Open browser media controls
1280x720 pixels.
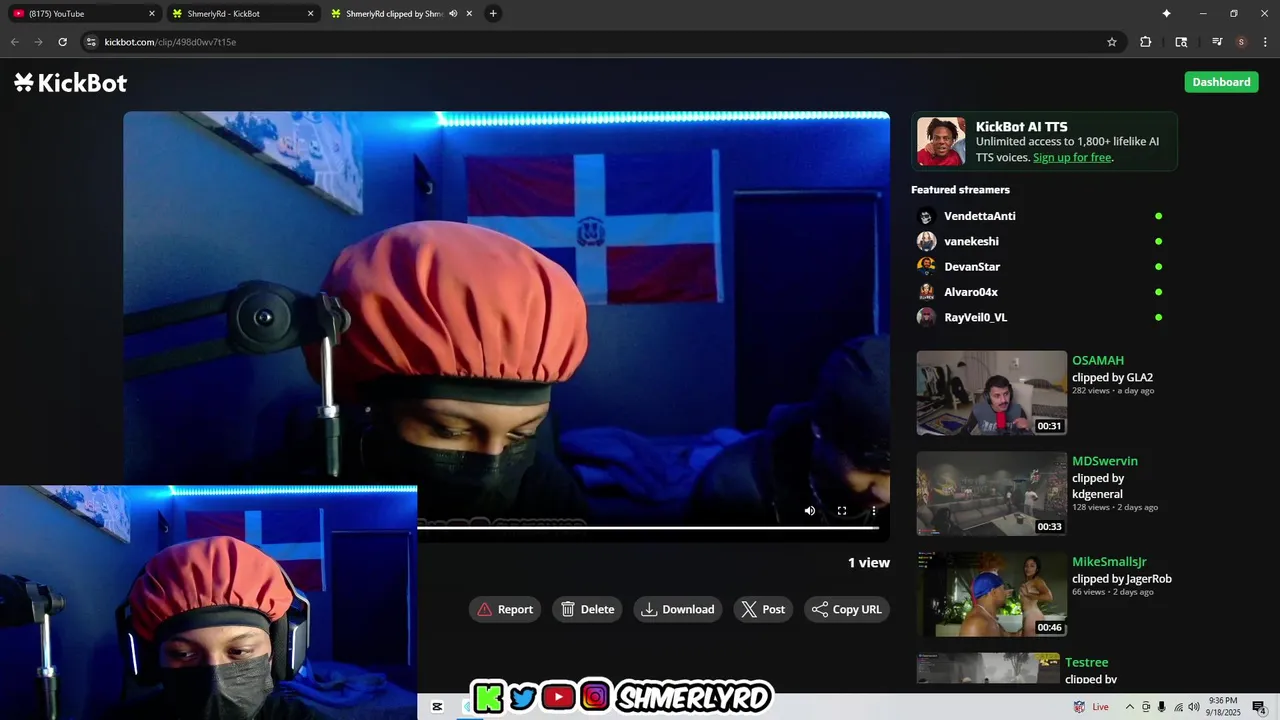coord(1217,42)
